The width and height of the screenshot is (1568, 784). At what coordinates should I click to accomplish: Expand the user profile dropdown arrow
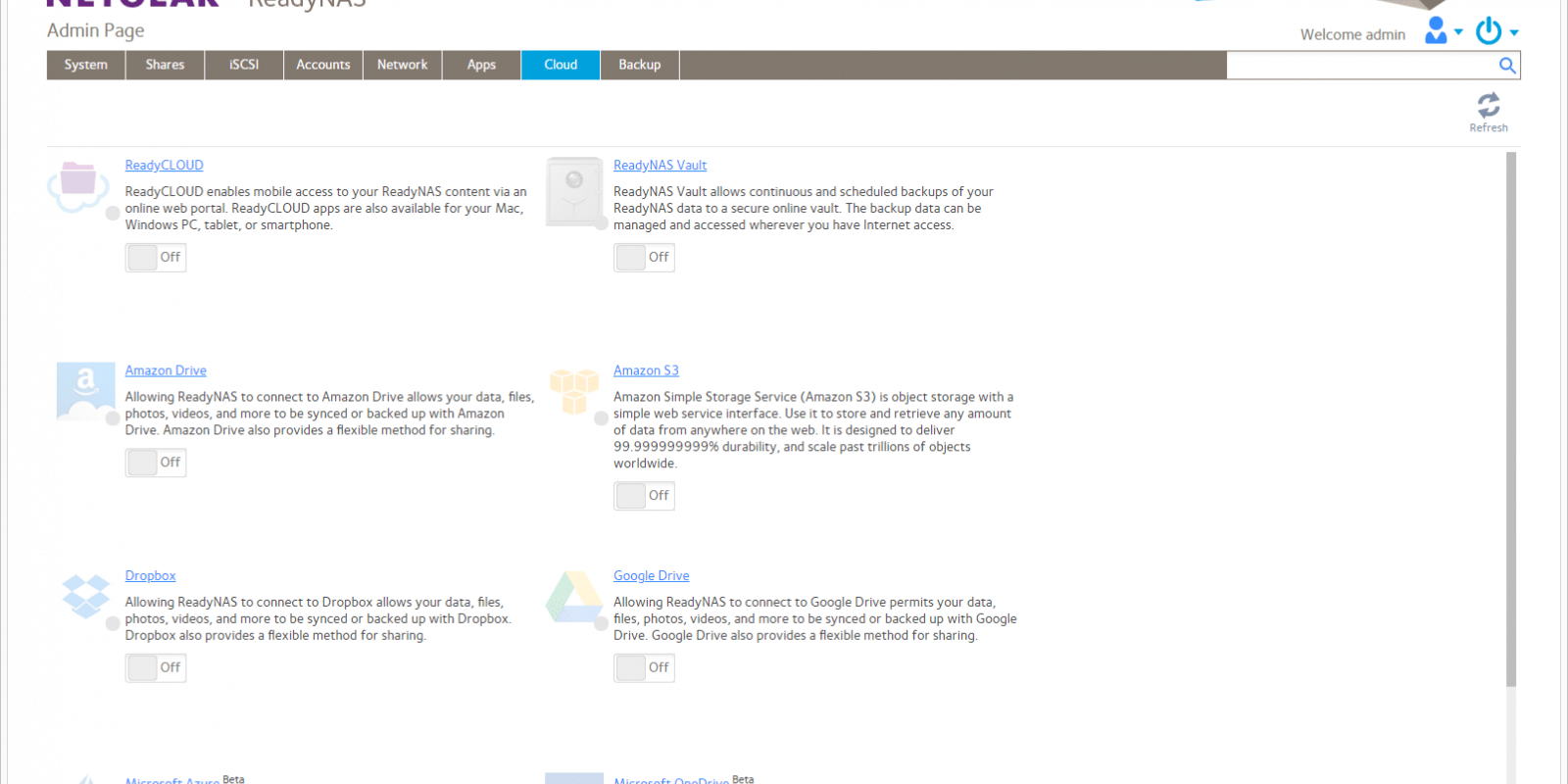pos(1458,32)
